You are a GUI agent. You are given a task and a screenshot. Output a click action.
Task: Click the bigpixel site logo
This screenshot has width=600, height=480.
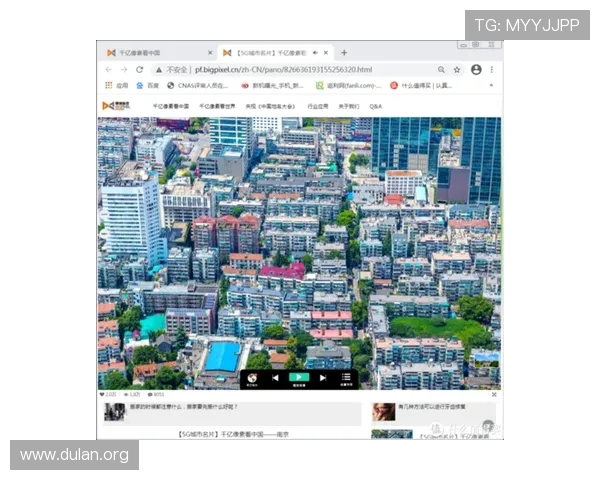click(116, 106)
